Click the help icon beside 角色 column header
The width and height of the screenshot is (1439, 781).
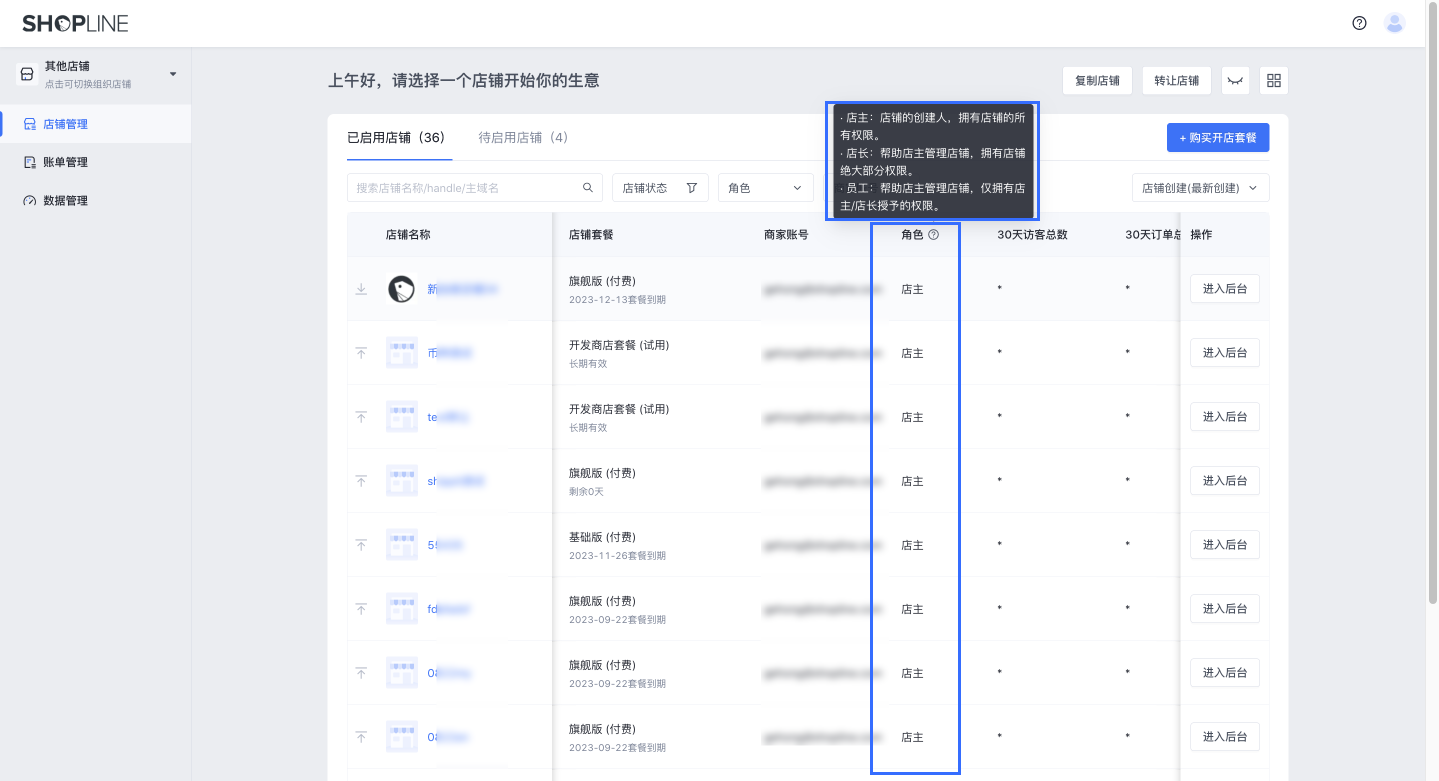pyautogui.click(x=934, y=235)
